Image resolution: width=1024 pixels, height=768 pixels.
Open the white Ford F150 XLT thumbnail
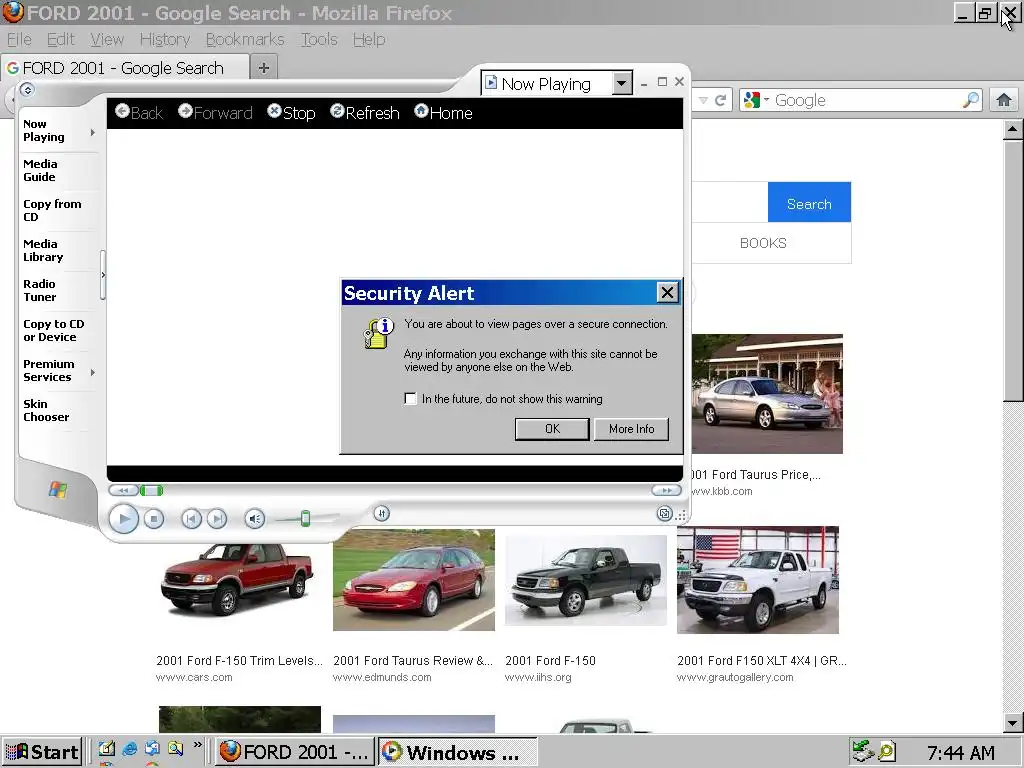(758, 580)
